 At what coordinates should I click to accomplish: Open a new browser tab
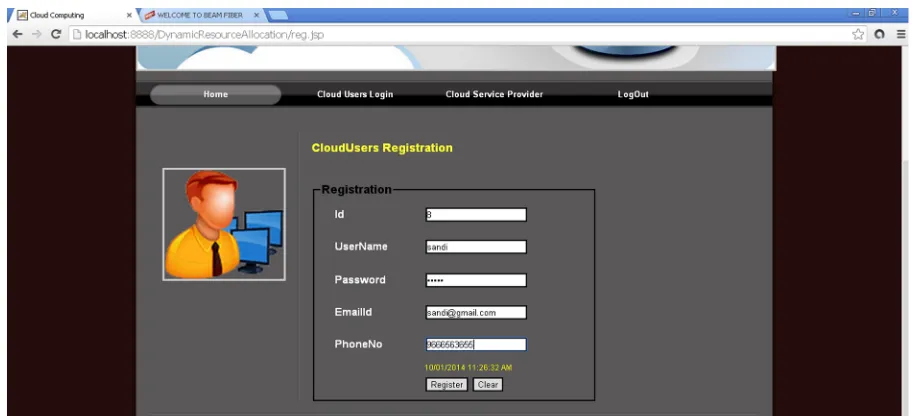279,15
